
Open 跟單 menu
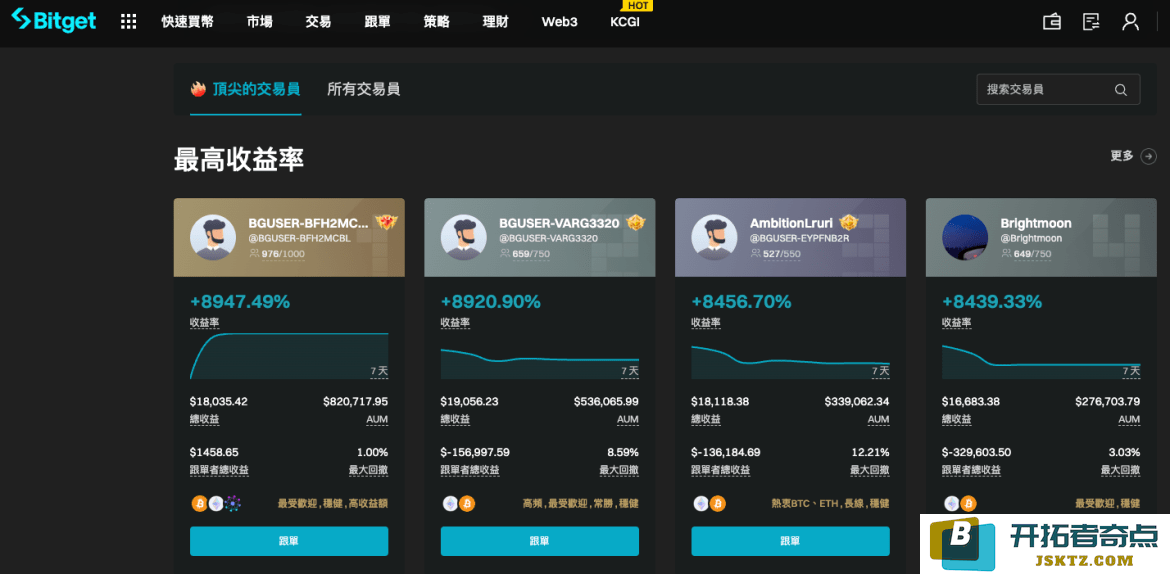pos(377,22)
